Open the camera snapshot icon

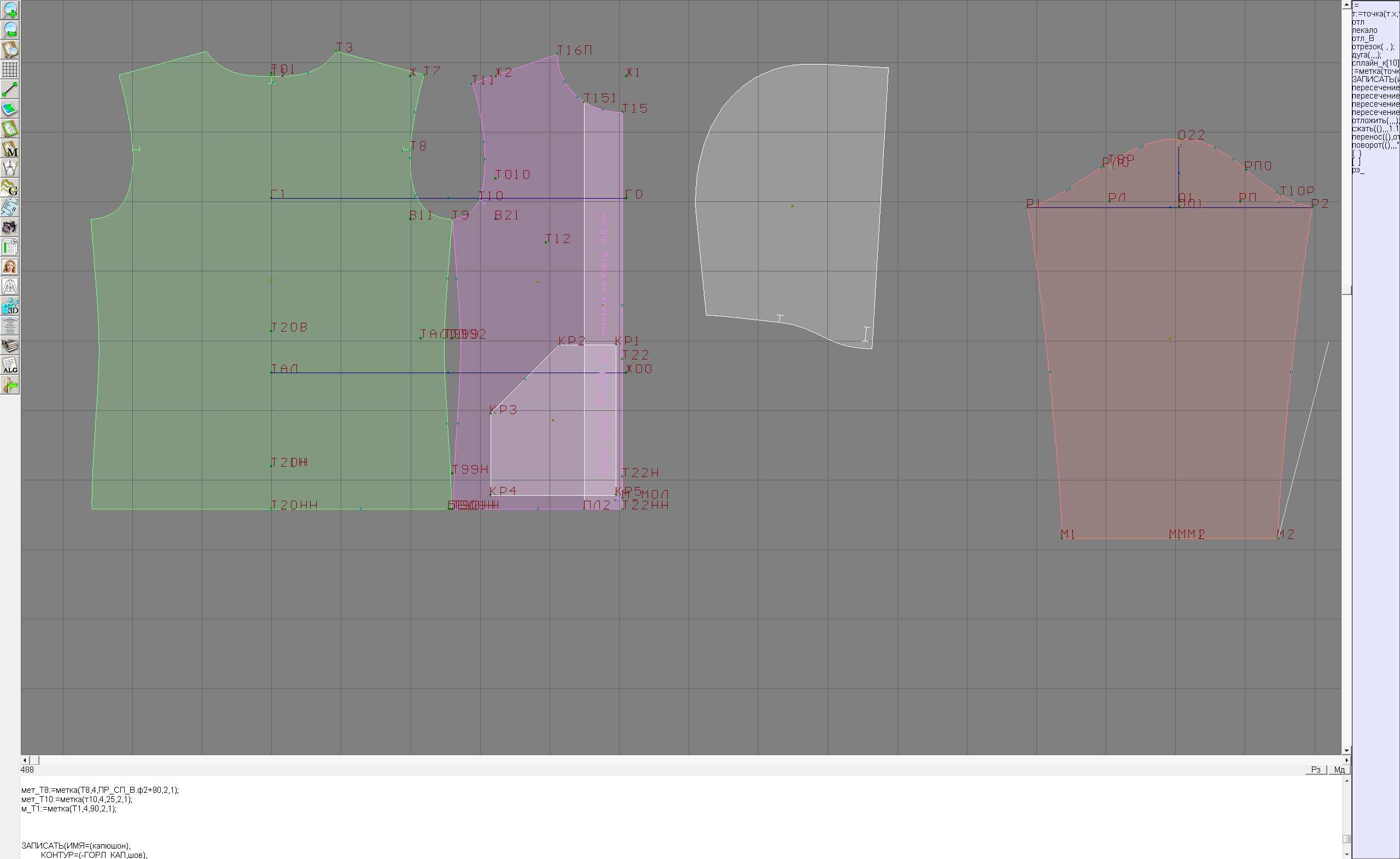click(10, 228)
